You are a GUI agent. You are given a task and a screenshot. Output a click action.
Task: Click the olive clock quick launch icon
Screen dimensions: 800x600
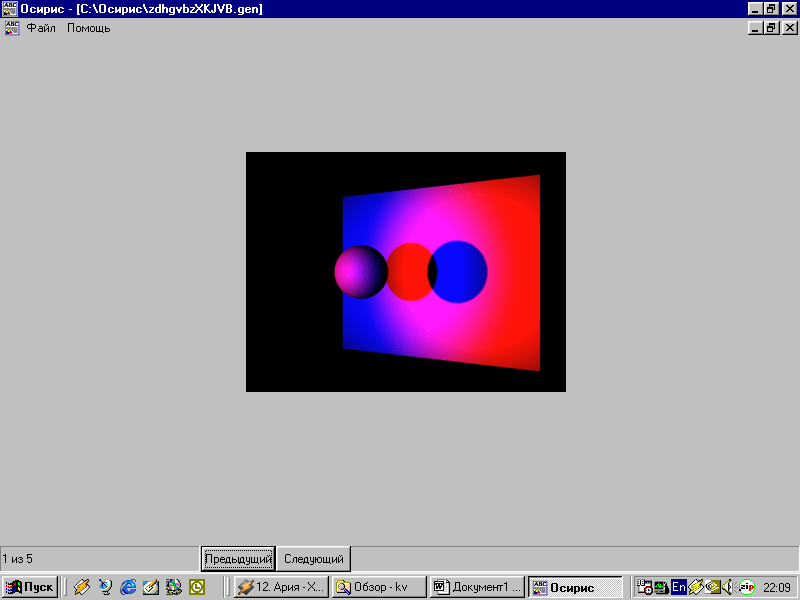point(197,587)
